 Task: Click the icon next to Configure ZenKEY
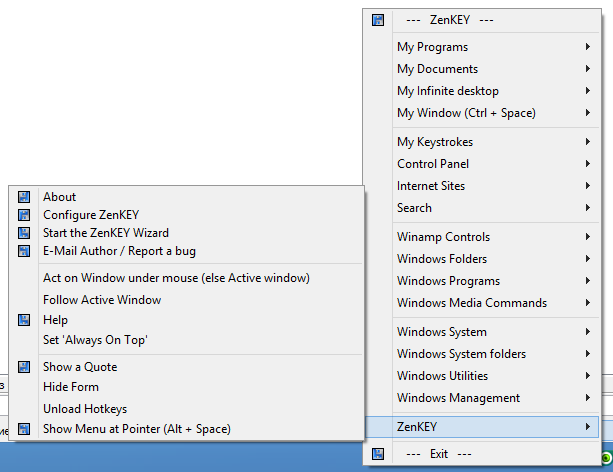click(24, 215)
